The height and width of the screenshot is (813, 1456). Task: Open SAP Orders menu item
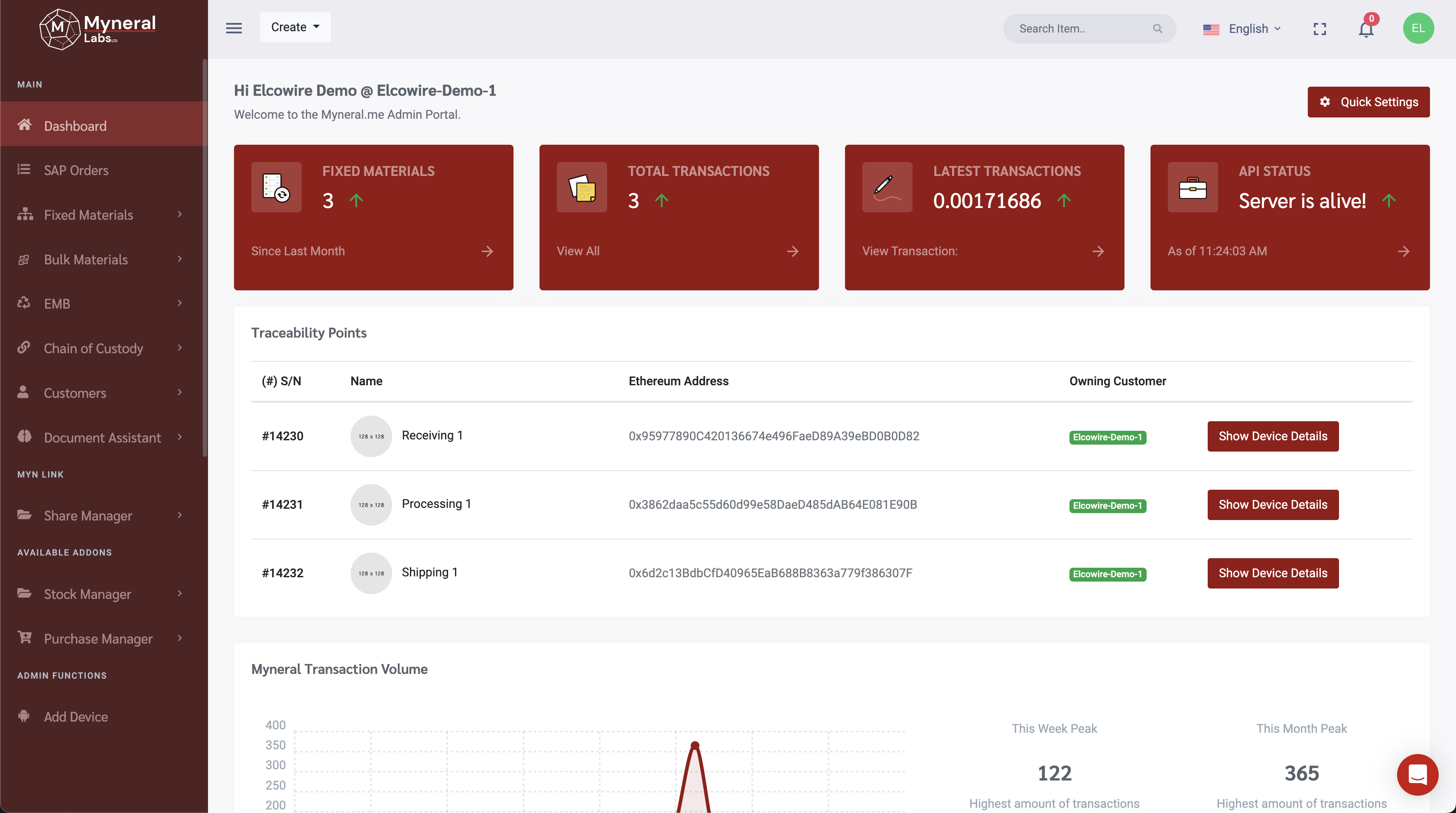pos(104,169)
